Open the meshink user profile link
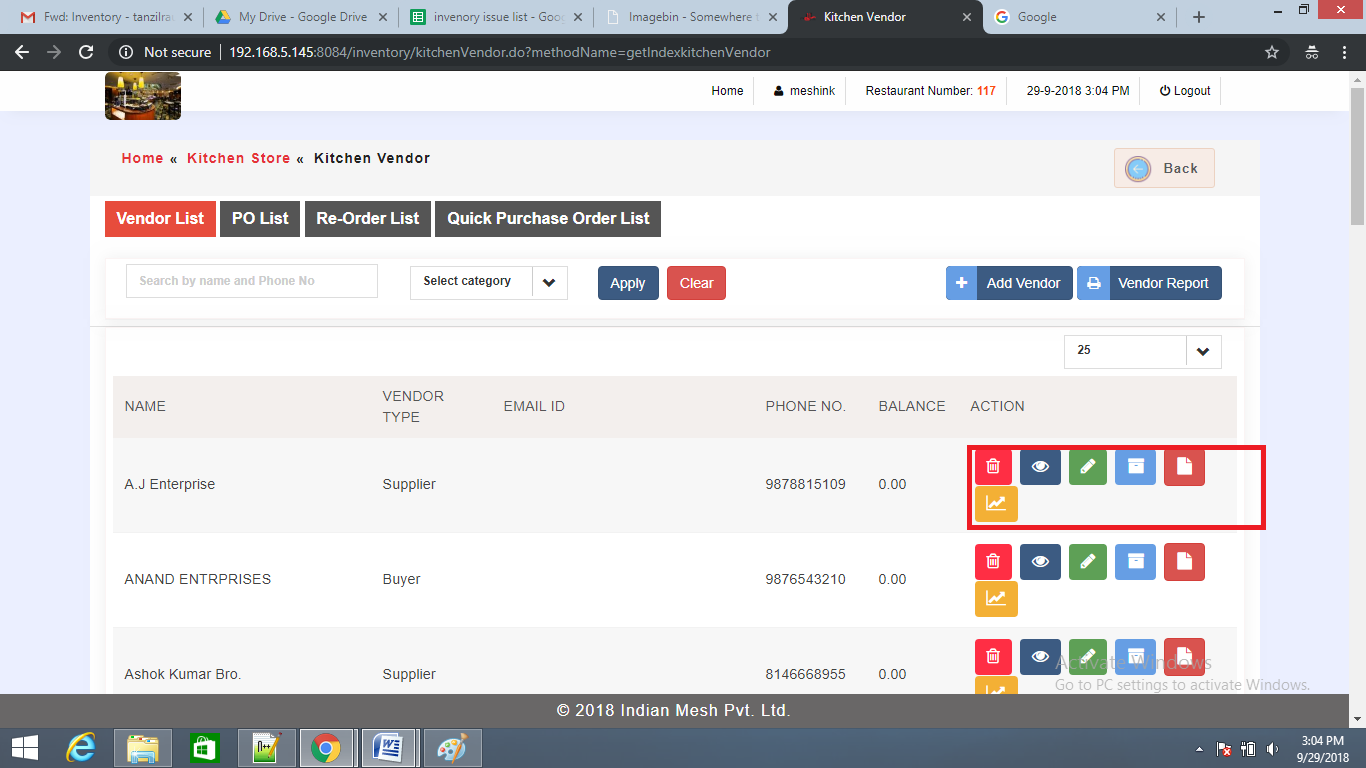This screenshot has width=1366, height=768. click(805, 91)
